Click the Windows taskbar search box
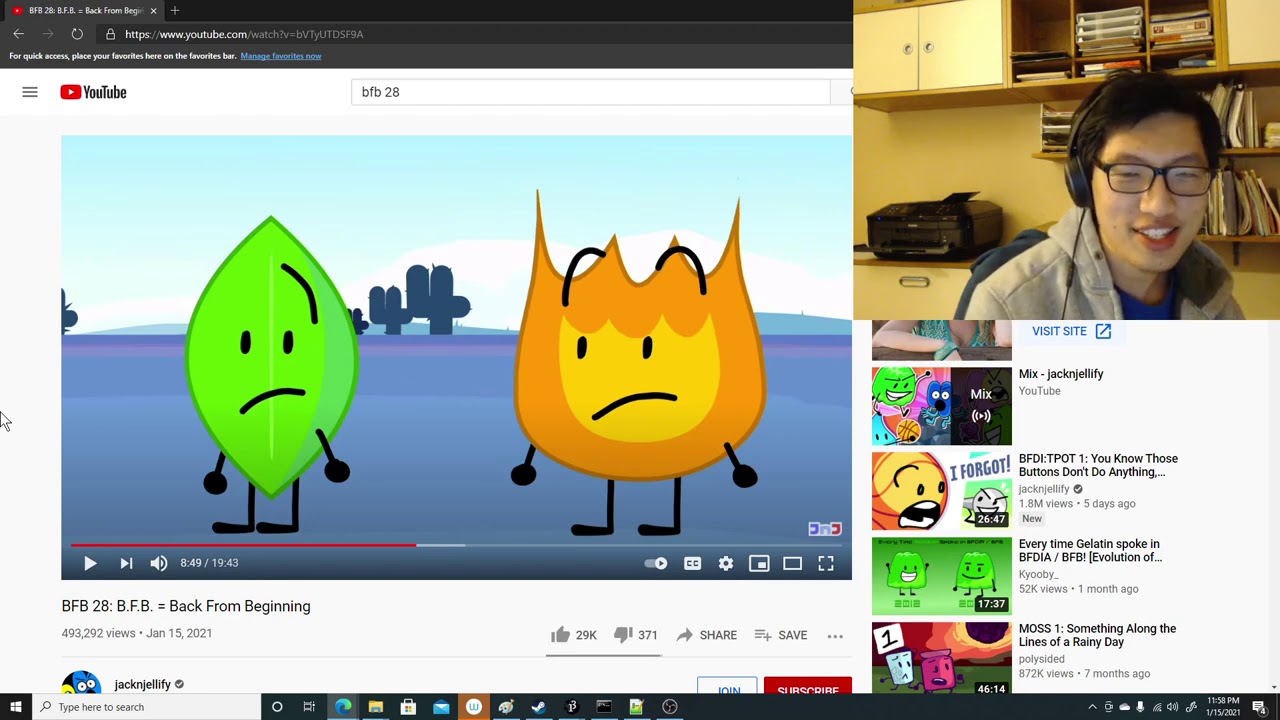 coord(146,707)
